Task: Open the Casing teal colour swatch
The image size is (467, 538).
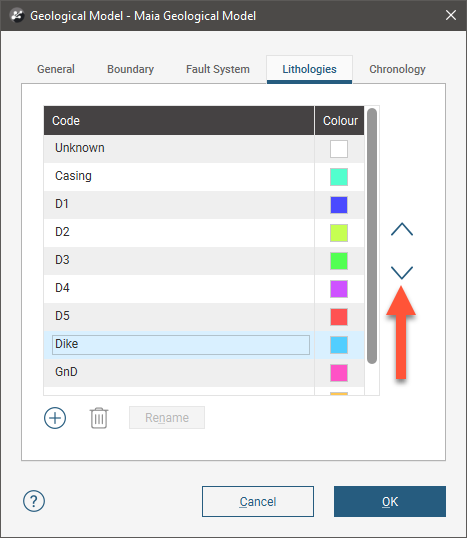Action: click(x=339, y=177)
